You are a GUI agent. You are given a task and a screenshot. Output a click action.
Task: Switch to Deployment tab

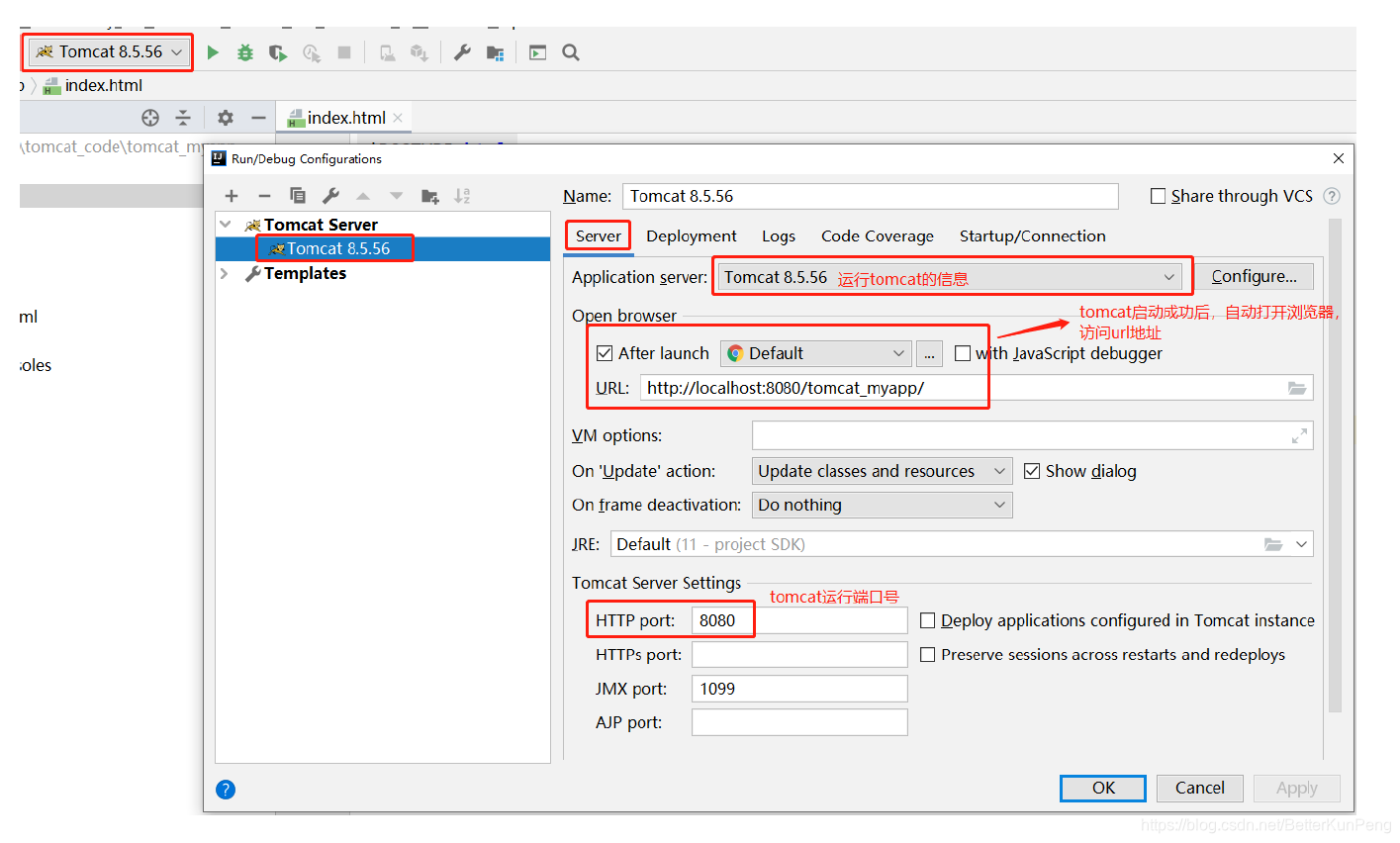point(692,235)
